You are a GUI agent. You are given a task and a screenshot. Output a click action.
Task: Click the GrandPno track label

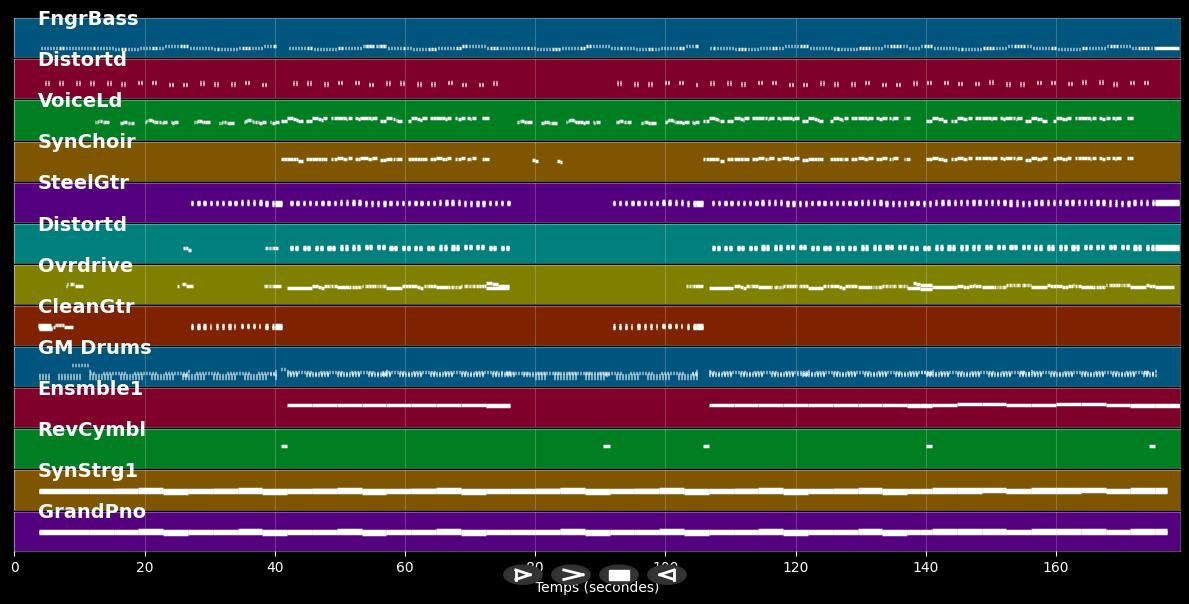coord(92,512)
